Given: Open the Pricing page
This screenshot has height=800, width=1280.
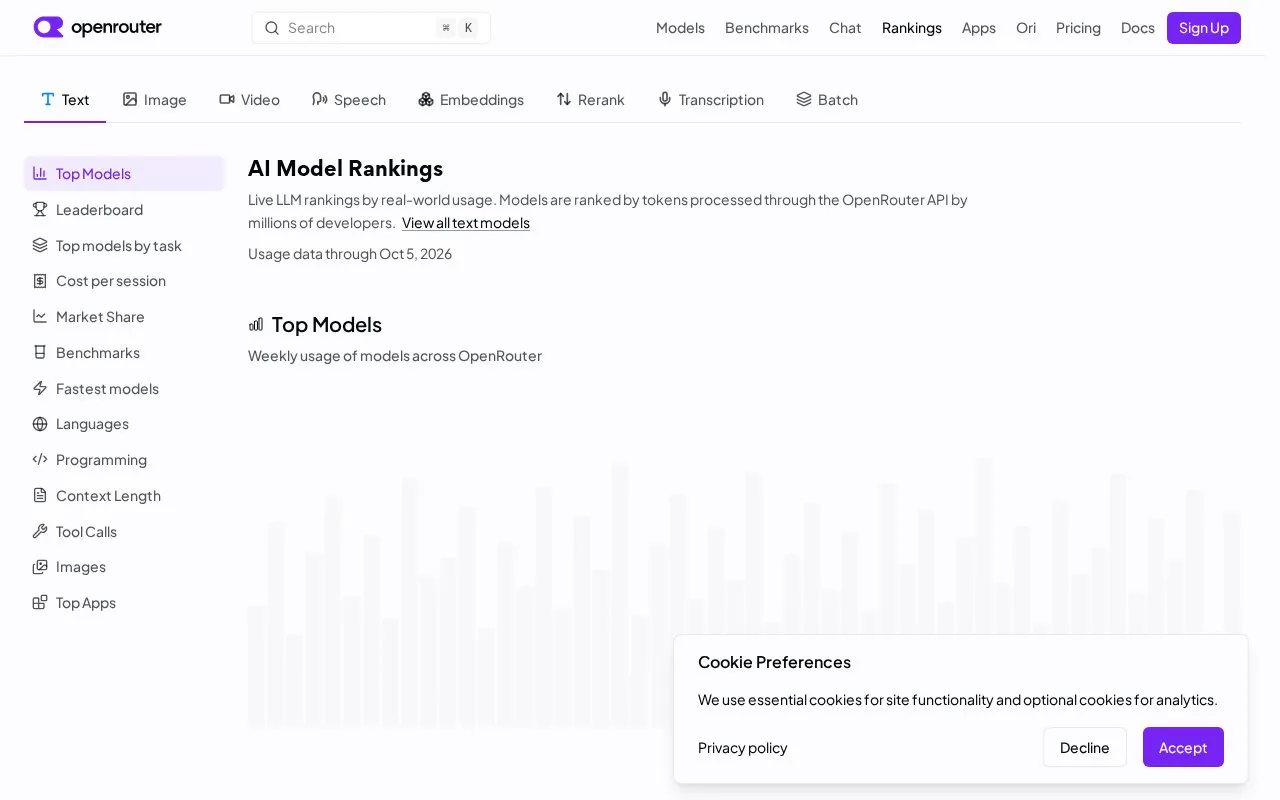Looking at the screenshot, I should point(1078,28).
